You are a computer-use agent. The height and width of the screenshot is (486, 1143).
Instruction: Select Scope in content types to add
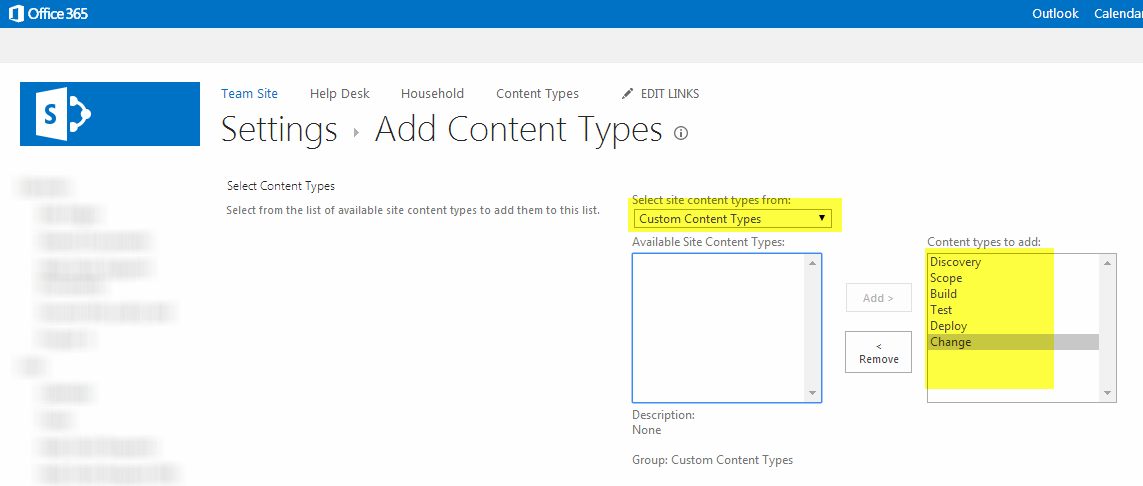946,278
